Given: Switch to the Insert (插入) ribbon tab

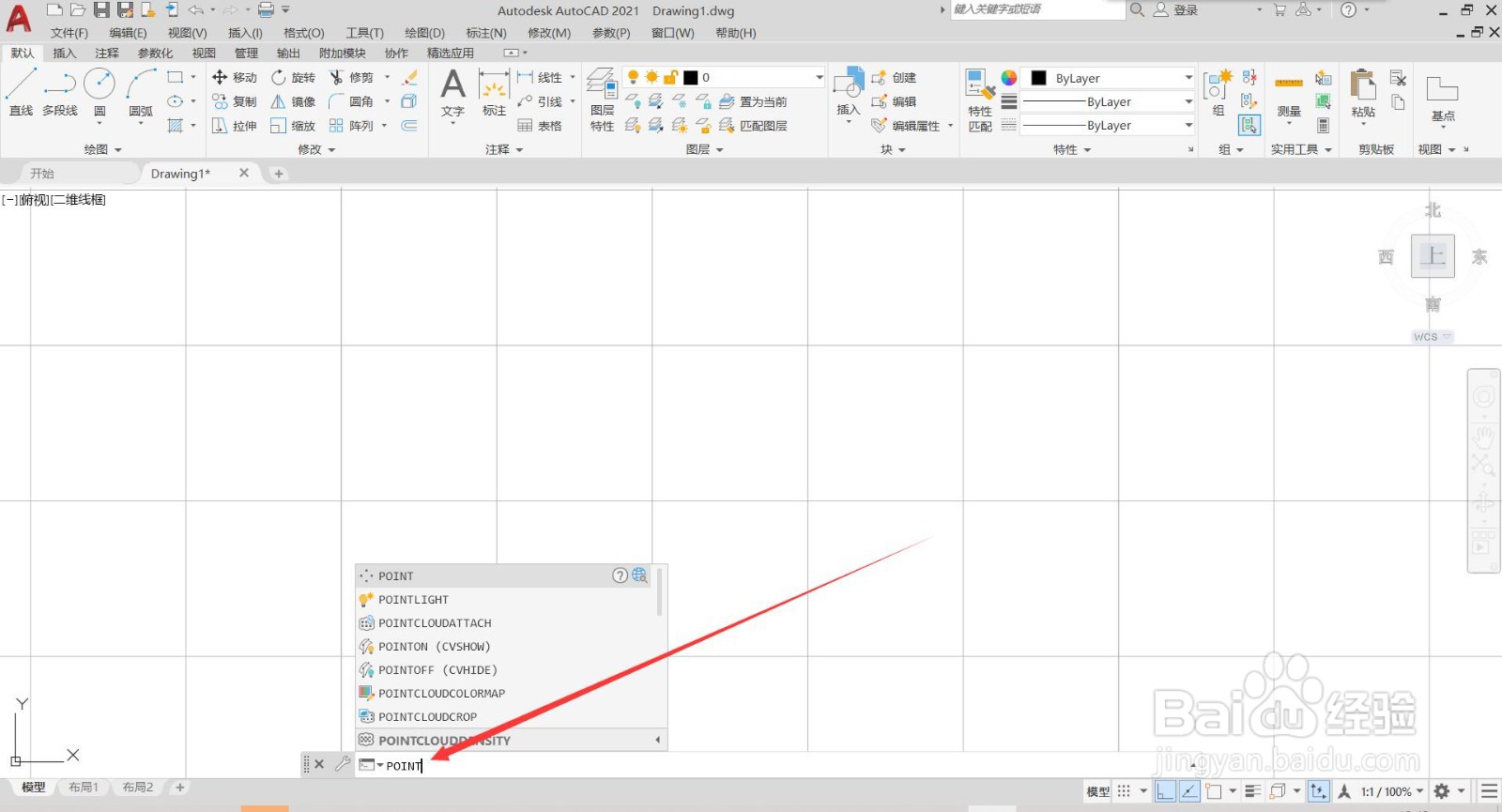Looking at the screenshot, I should [65, 54].
